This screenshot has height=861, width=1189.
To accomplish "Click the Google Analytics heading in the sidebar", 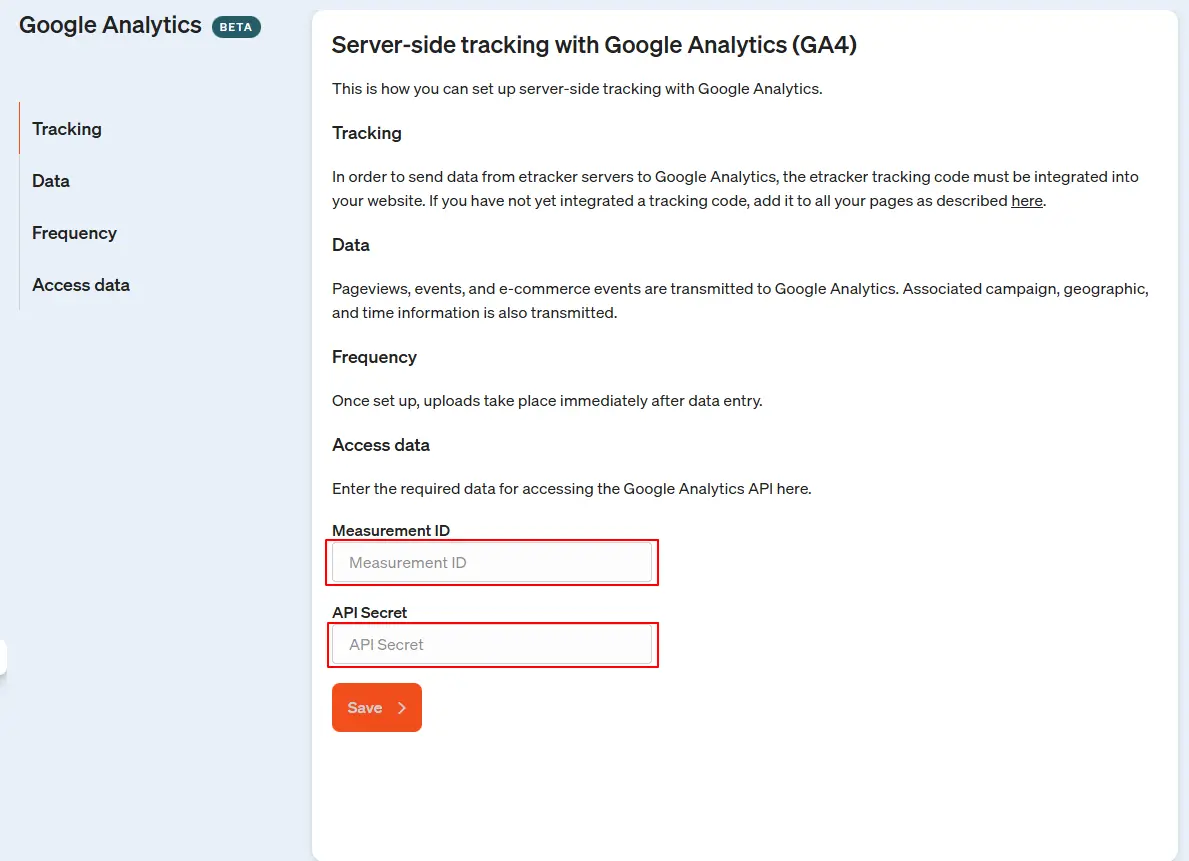I will pyautogui.click(x=110, y=25).
